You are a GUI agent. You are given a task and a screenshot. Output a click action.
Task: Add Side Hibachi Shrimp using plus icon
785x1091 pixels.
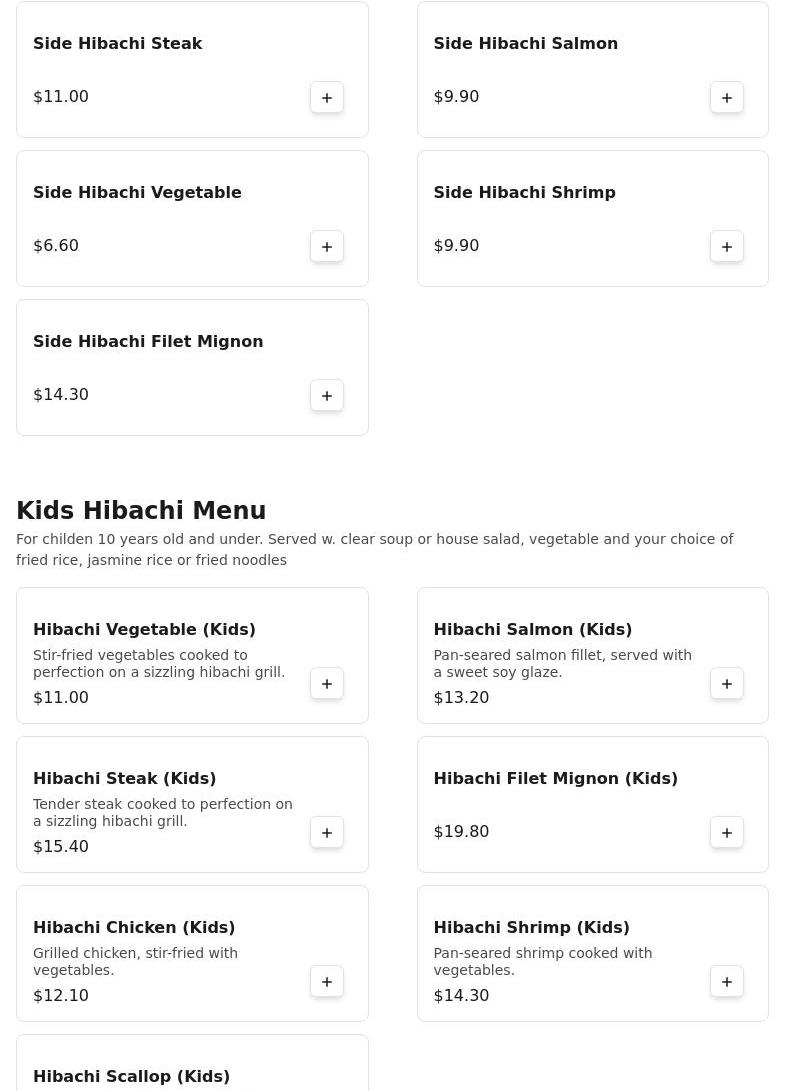coord(727,246)
